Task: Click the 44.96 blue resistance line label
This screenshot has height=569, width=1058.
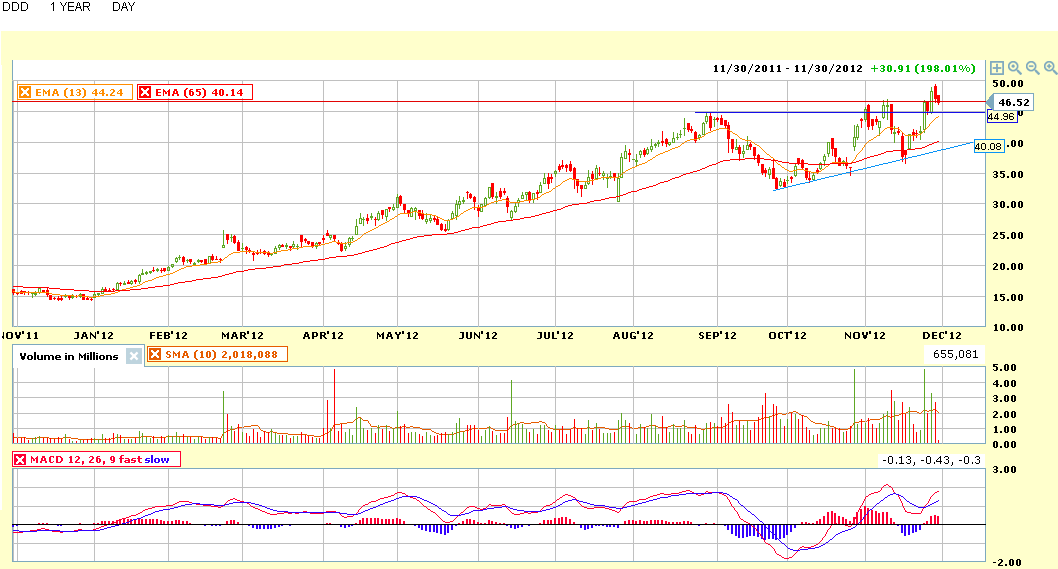Action: (x=1001, y=117)
